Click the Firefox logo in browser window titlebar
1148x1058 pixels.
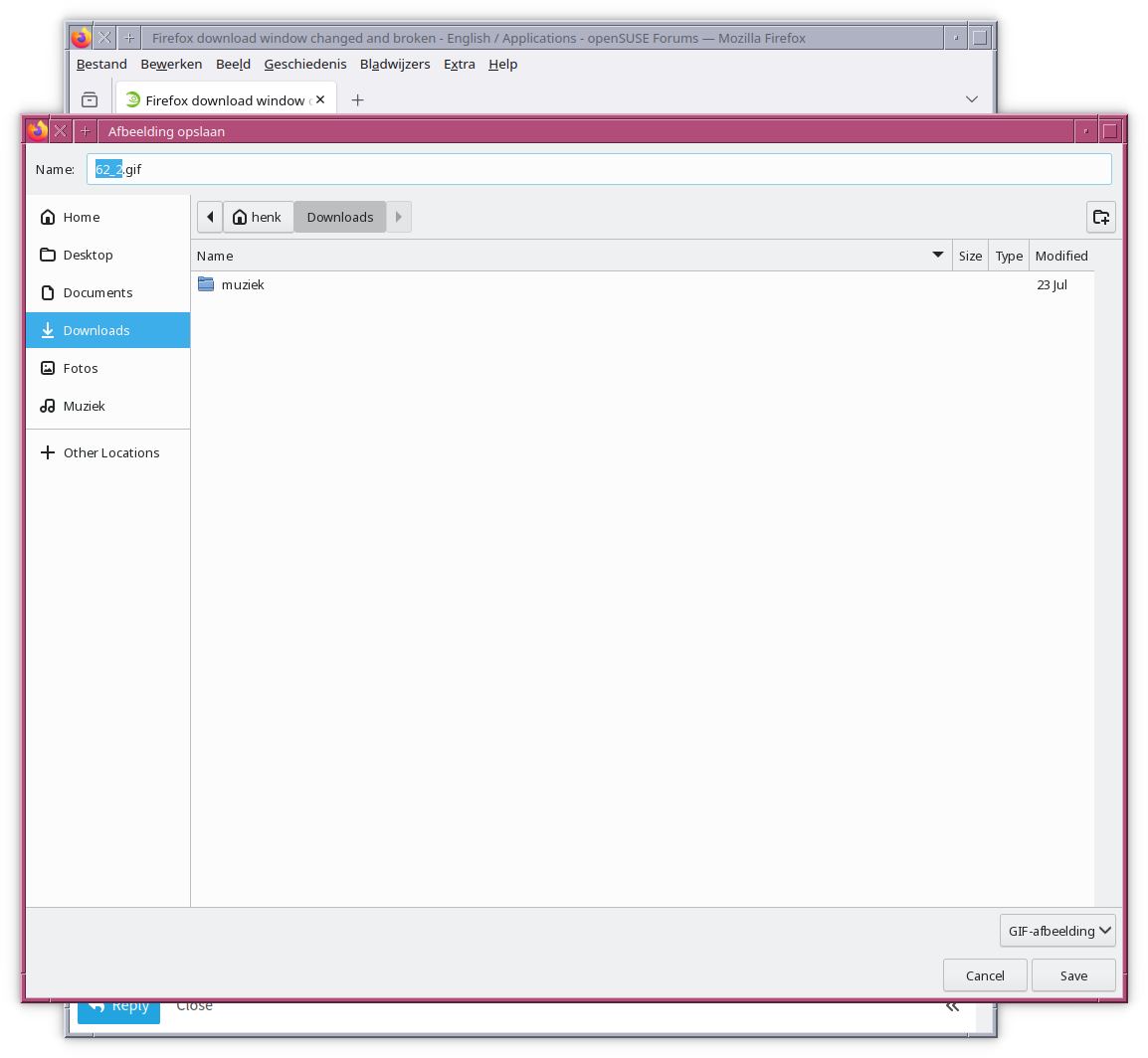(81, 38)
